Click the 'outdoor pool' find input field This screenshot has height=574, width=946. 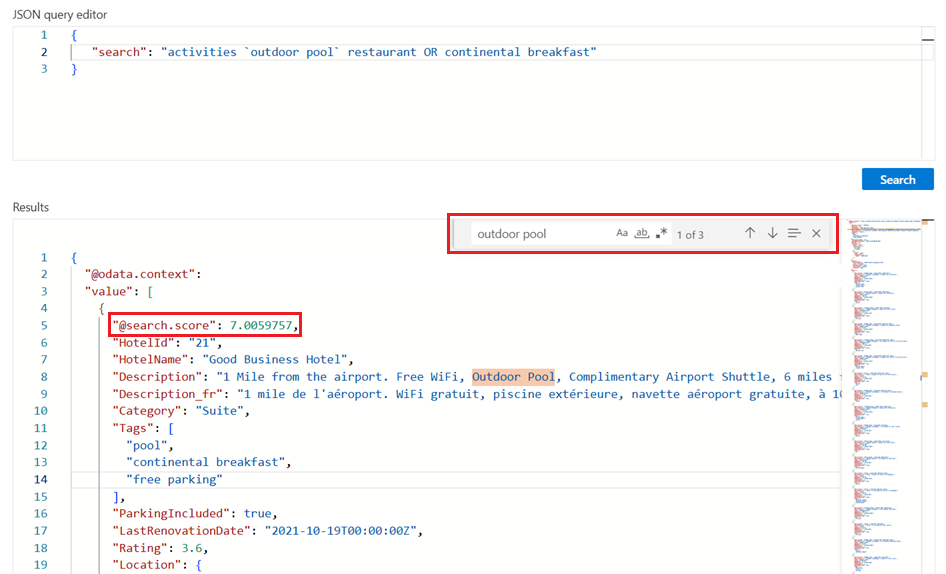pos(542,234)
